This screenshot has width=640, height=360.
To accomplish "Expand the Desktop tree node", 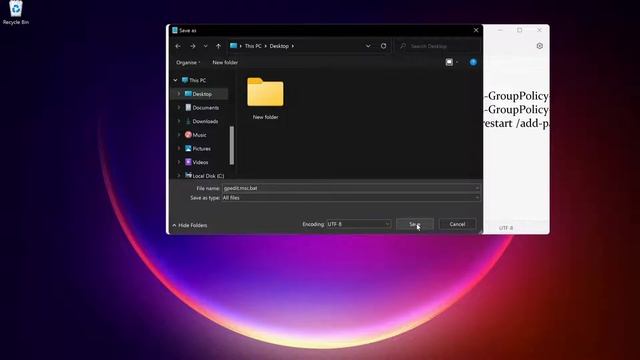I will pos(179,94).
